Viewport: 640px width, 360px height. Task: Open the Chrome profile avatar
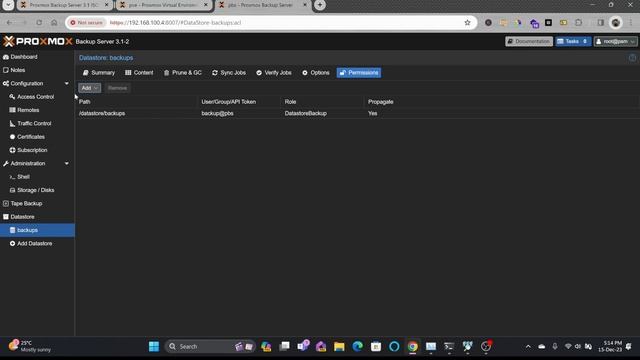pos(616,22)
